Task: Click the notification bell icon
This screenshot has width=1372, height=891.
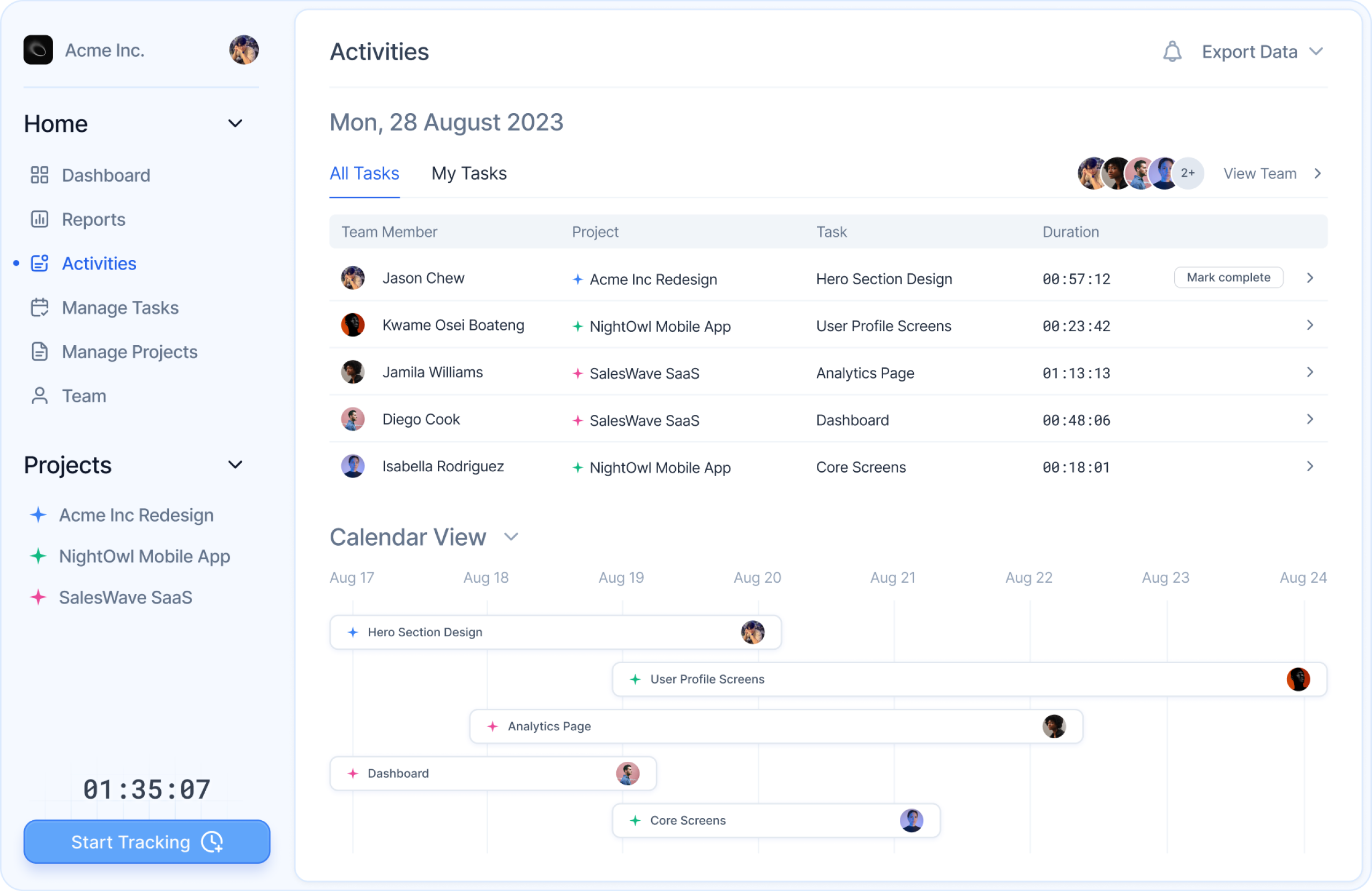Action: coord(1172,51)
